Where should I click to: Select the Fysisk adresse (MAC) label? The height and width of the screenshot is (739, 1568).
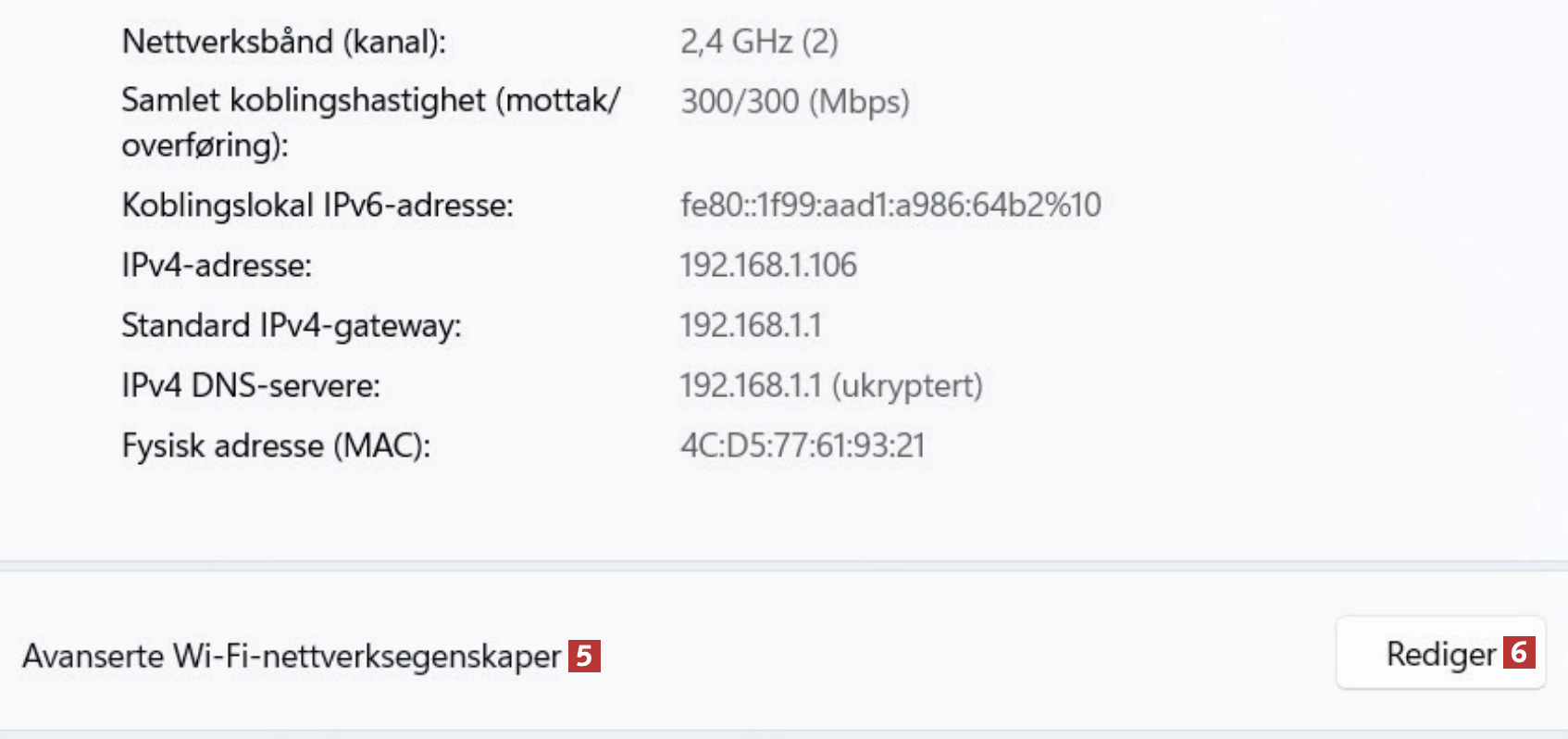276,445
